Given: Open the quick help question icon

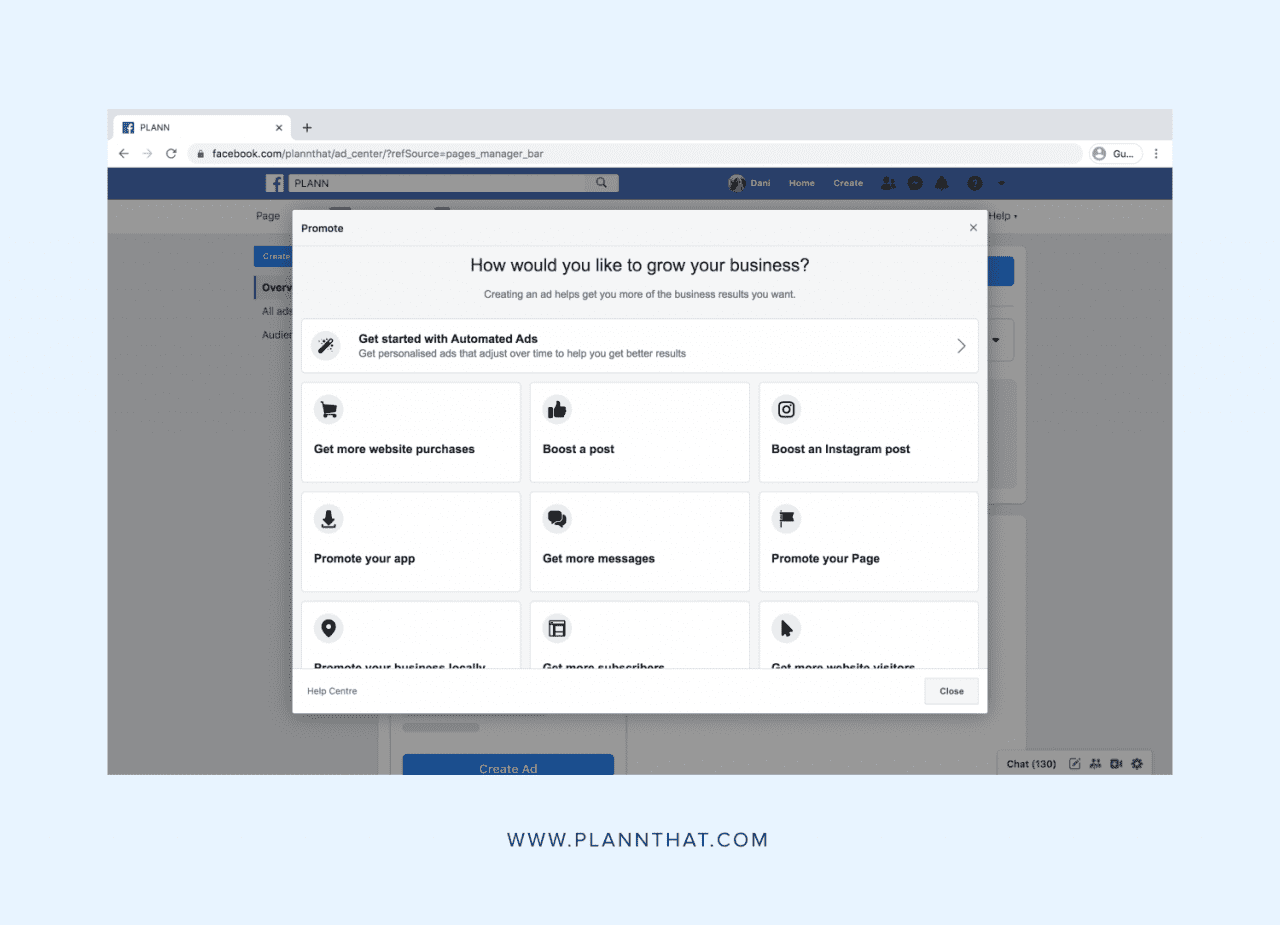Looking at the screenshot, I should 974,183.
